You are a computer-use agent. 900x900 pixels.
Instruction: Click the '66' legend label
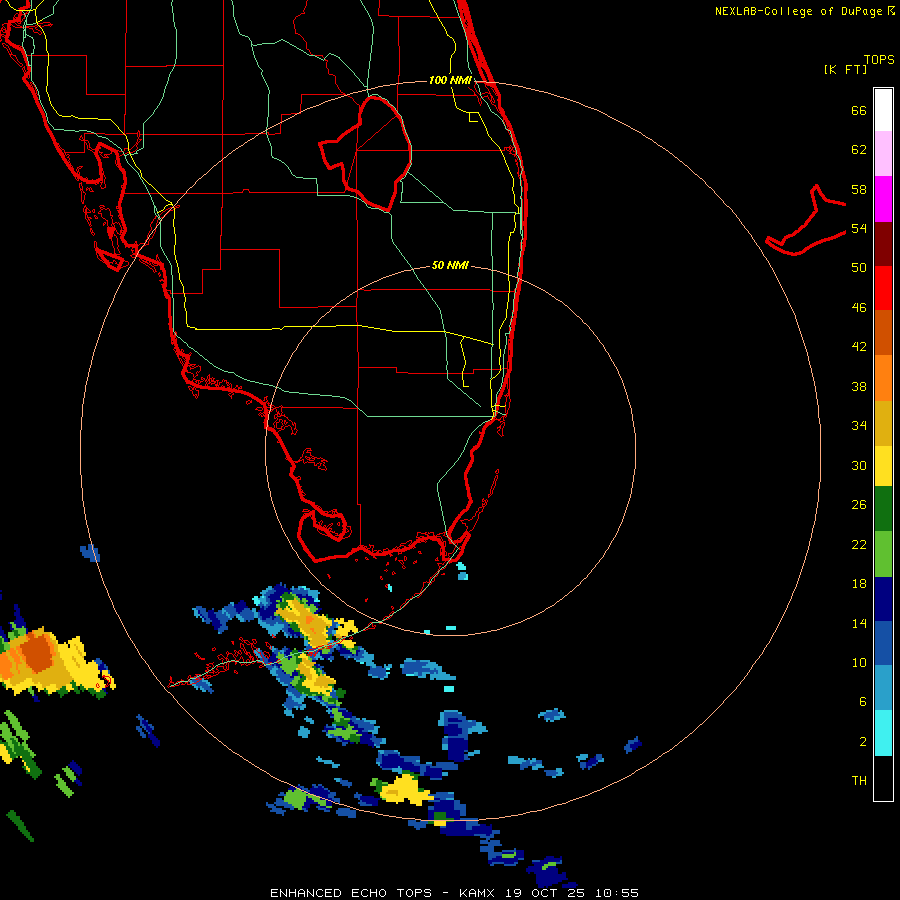pyautogui.click(x=859, y=110)
